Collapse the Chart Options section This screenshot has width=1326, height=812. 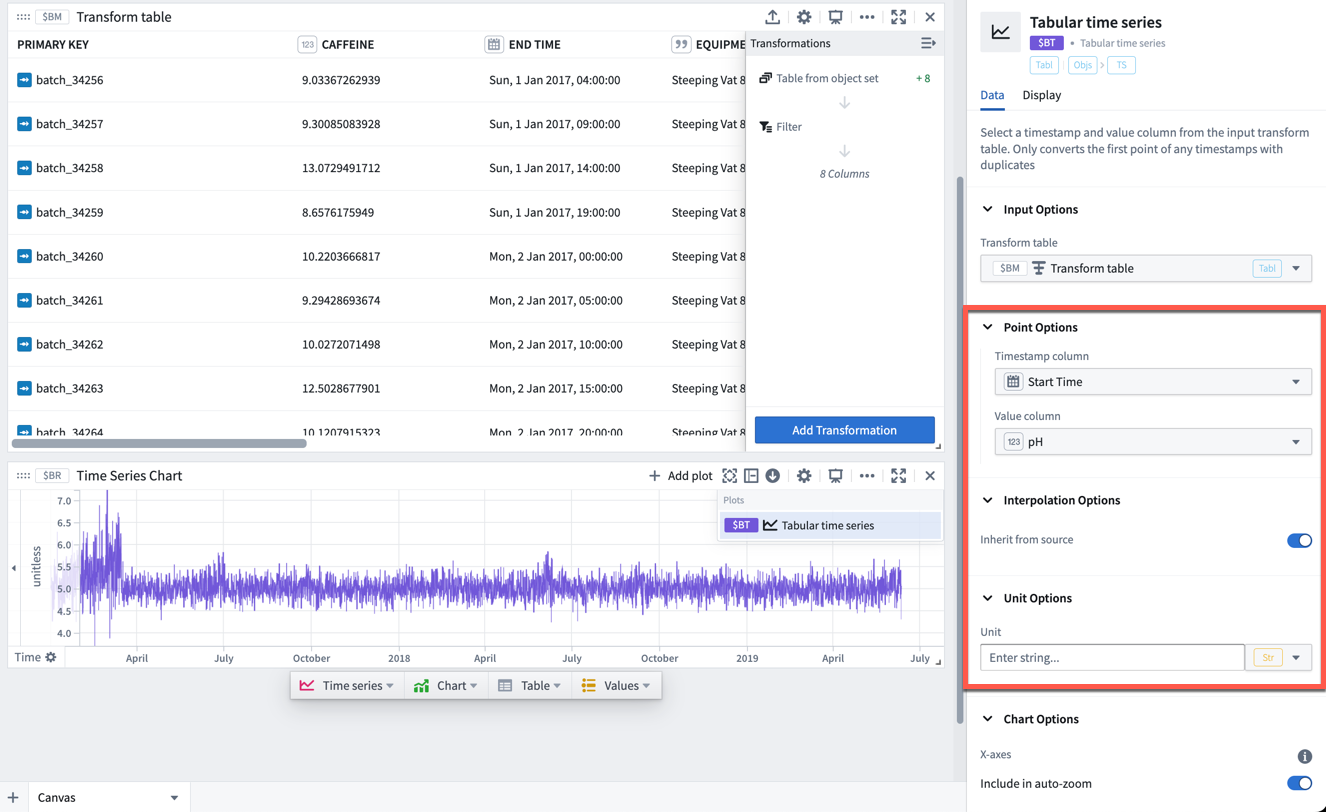pyautogui.click(x=987, y=719)
